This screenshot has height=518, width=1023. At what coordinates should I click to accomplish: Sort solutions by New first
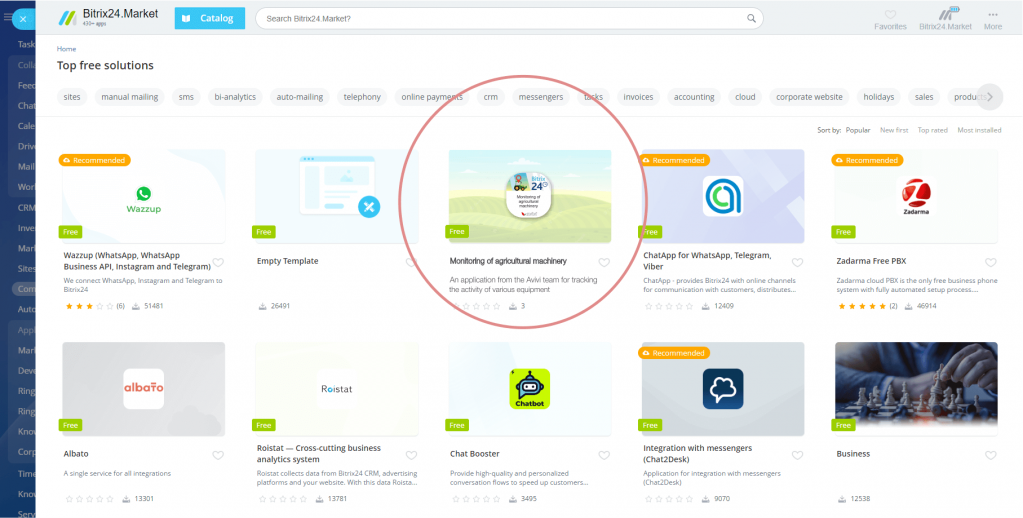[x=894, y=130]
